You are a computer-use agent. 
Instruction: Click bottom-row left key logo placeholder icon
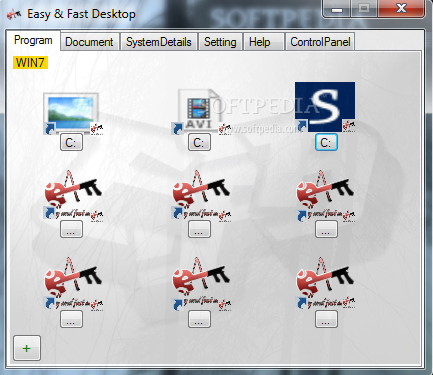(x=73, y=283)
